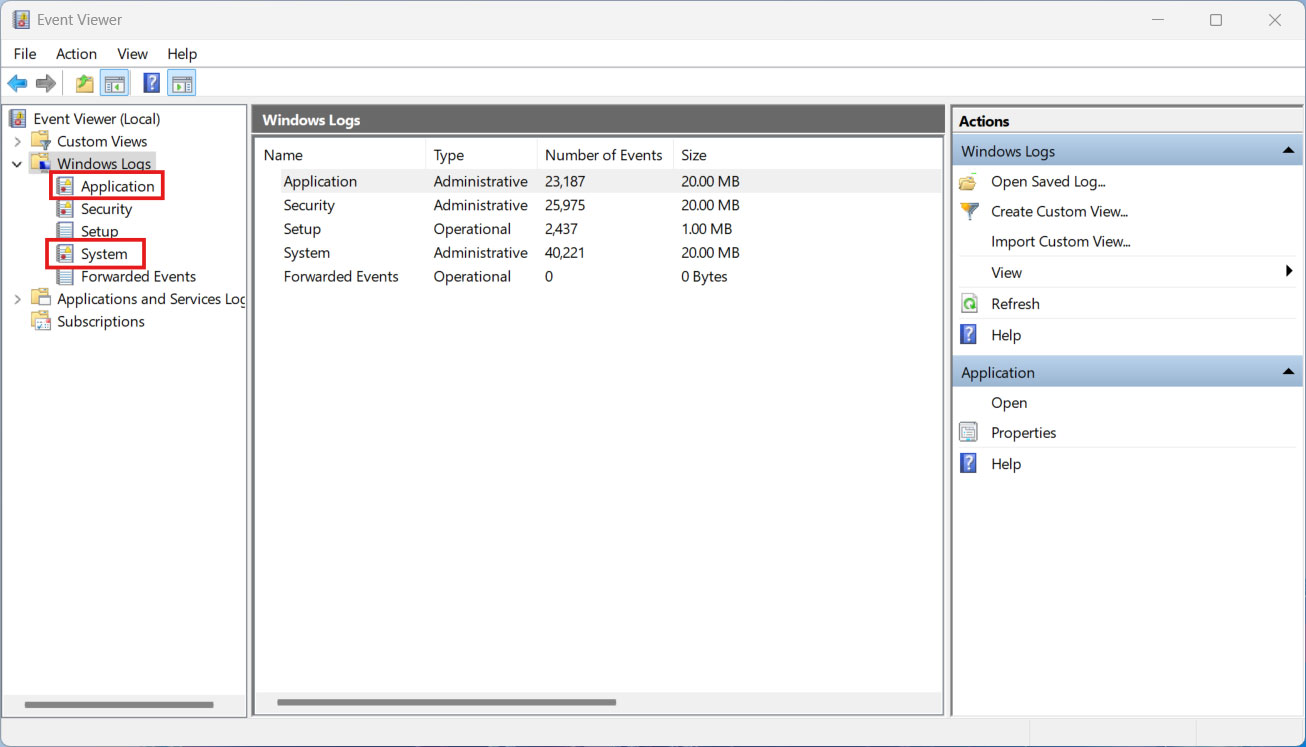Open the View menu in menu bar
The image size is (1306, 747).
click(132, 54)
